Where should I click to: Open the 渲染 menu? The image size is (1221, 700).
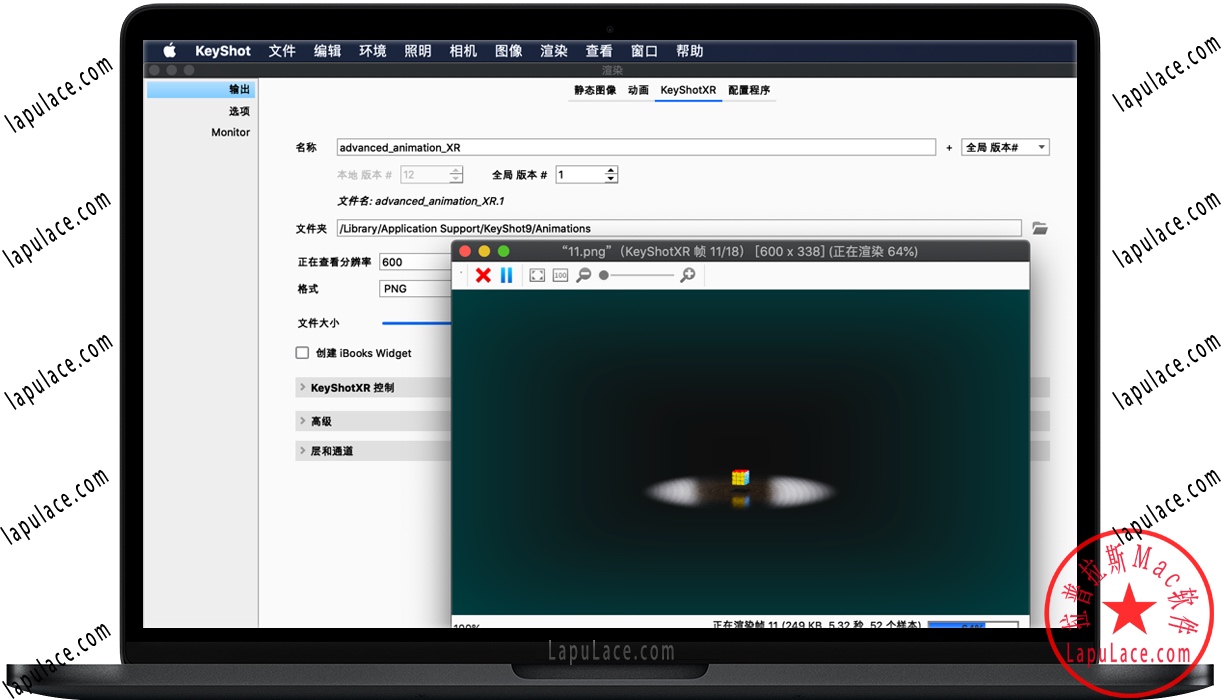coord(554,51)
